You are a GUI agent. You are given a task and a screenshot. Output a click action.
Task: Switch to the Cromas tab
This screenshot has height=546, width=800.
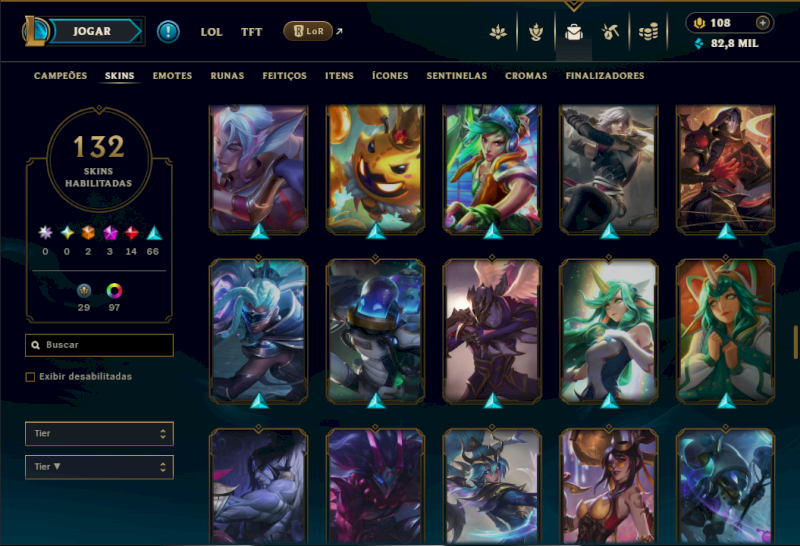(x=526, y=76)
